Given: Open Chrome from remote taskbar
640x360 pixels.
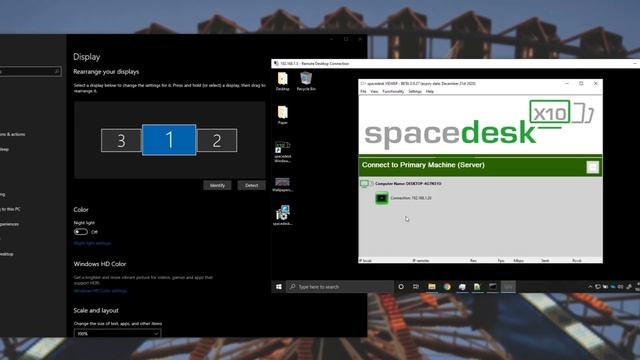Looking at the screenshot, I should 447,287.
